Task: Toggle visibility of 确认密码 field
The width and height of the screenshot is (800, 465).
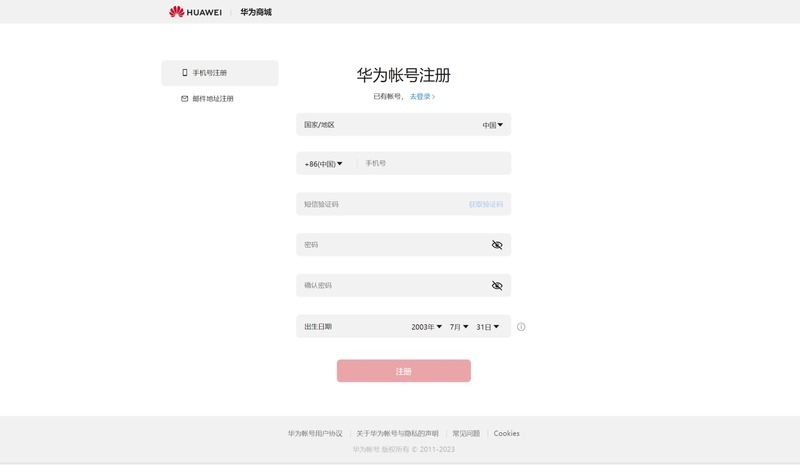Action: 497,285
